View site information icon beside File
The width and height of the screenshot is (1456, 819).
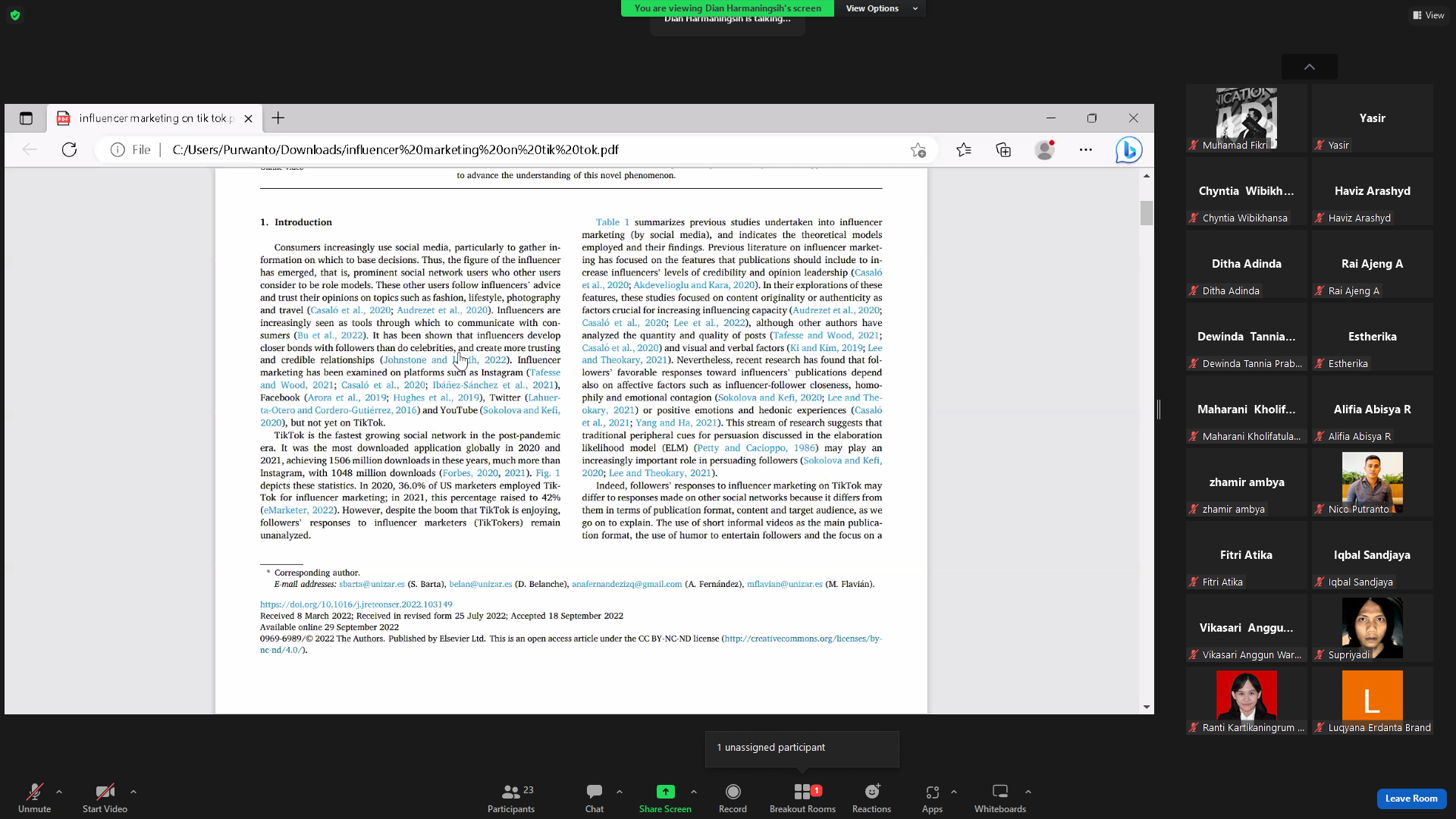(x=118, y=149)
